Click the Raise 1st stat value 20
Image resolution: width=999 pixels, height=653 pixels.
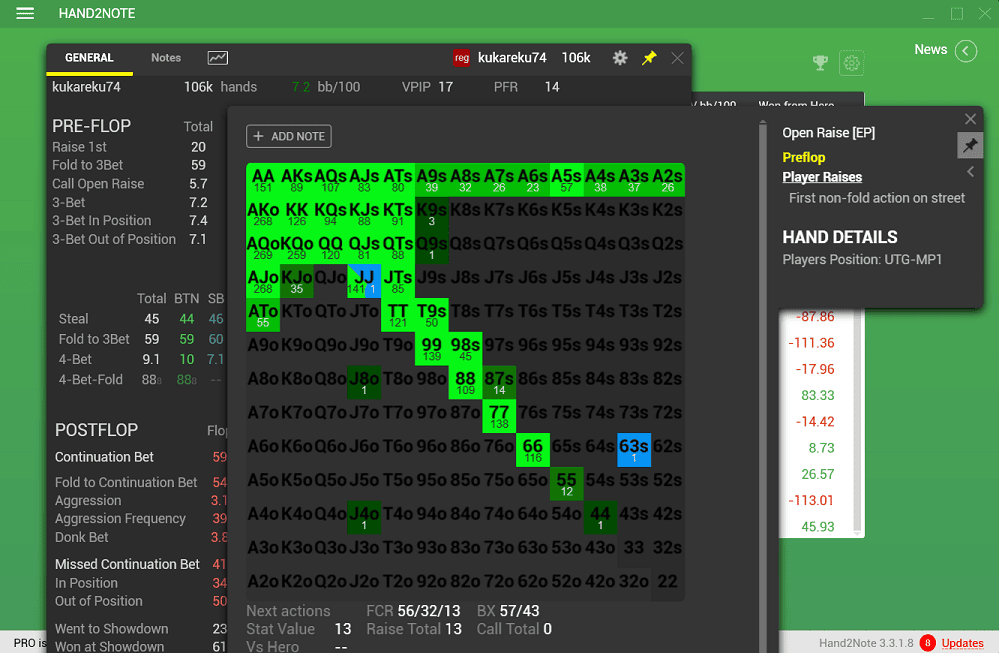tap(198, 147)
